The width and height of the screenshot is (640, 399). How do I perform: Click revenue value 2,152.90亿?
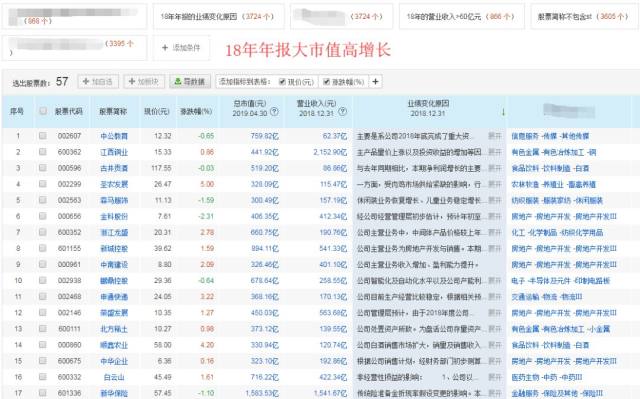330,152
